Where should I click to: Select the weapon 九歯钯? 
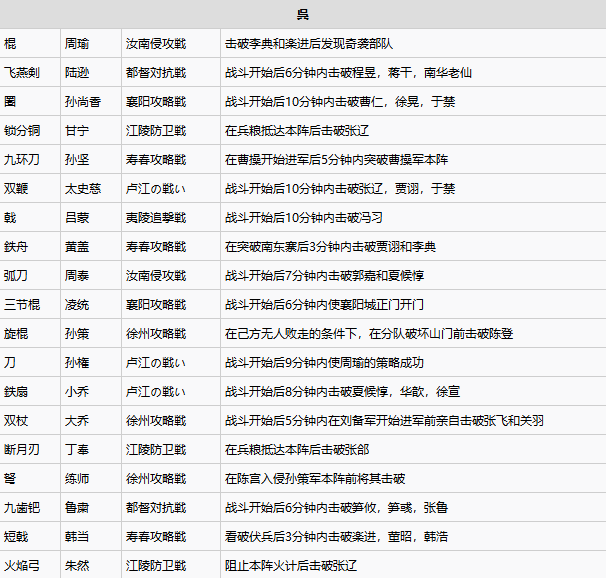click(22, 507)
